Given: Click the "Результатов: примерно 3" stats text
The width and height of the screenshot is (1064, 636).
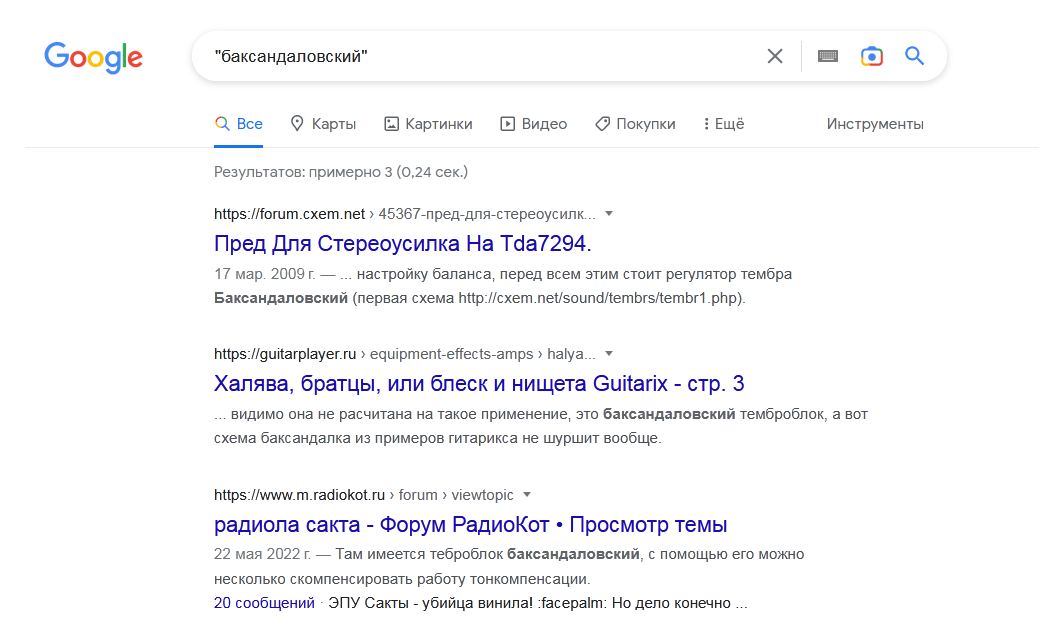Looking at the screenshot, I should (x=341, y=172).
